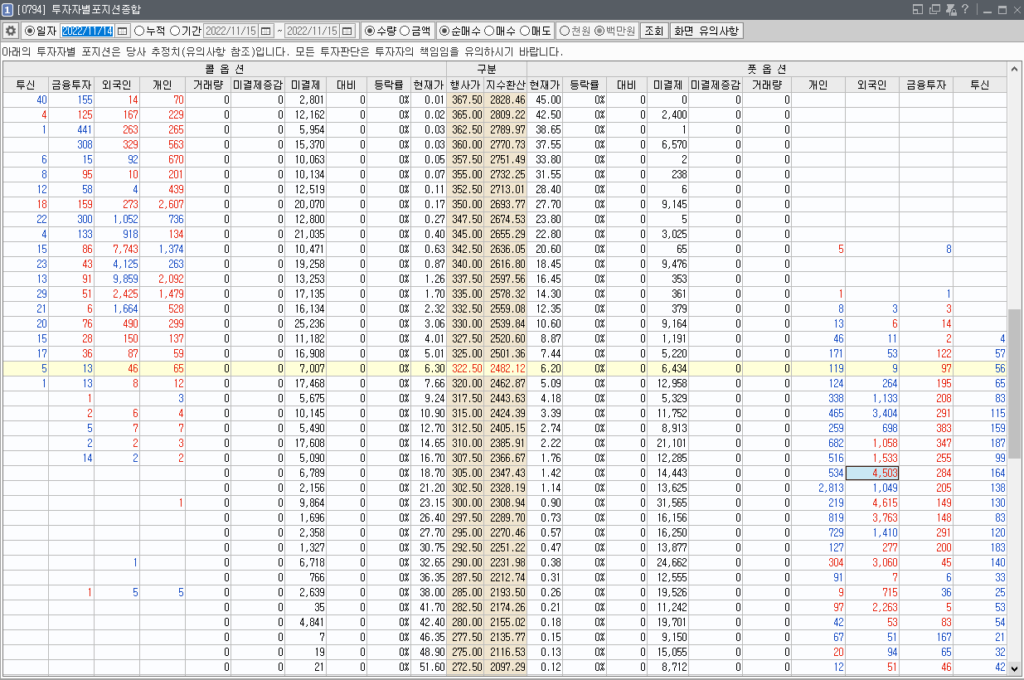Click the duplicate window icon in title bar

click(934, 9)
